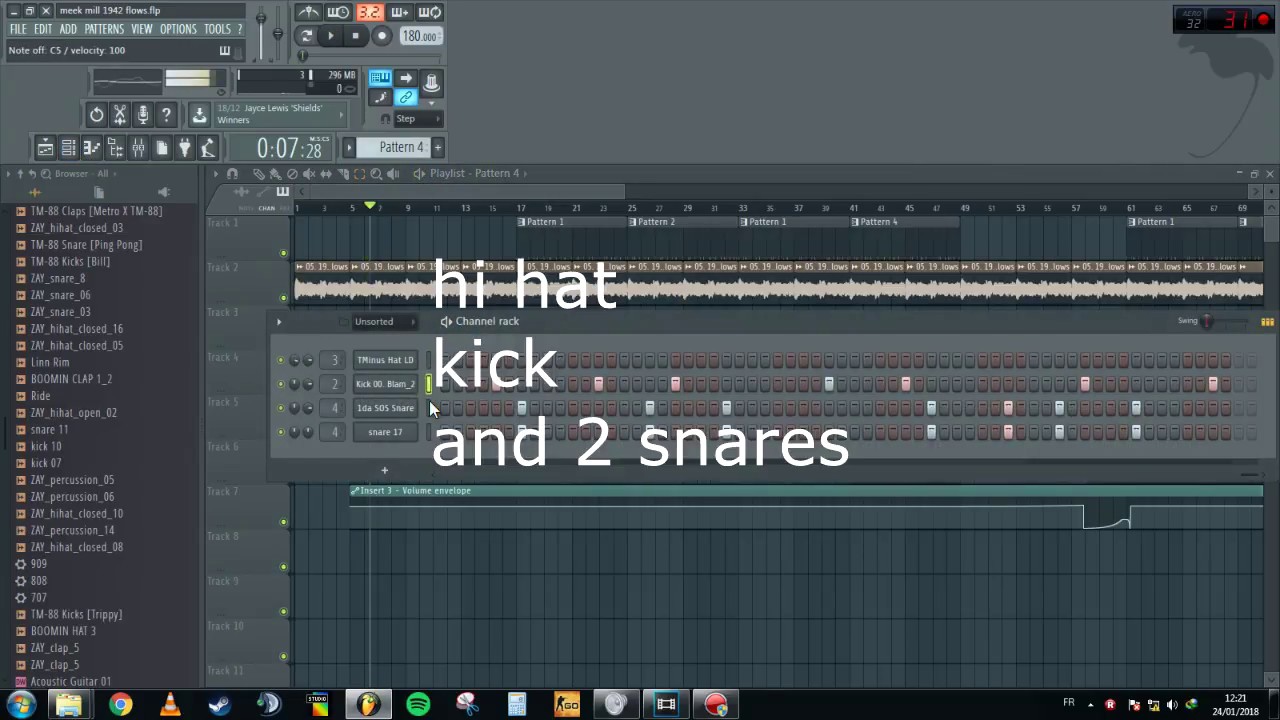This screenshot has width=1280, height=720.
Task: Open the OPTIONS menu
Action: (178, 29)
